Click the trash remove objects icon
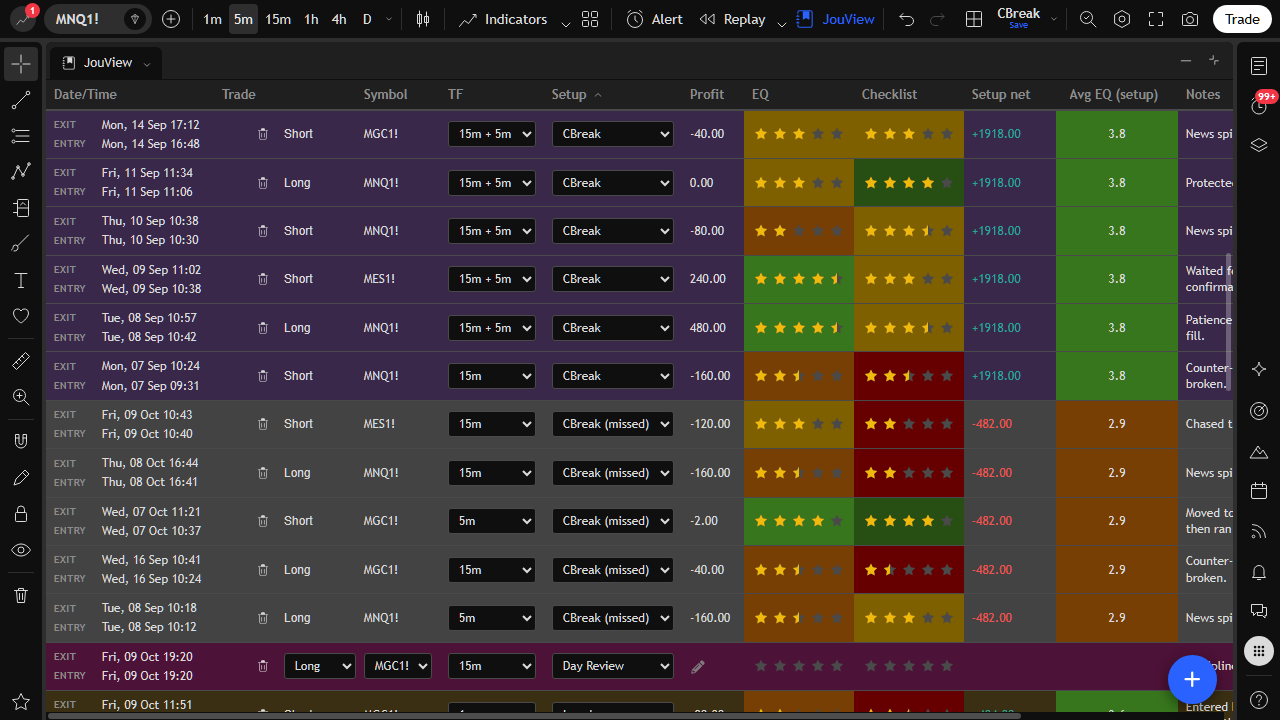 21,595
